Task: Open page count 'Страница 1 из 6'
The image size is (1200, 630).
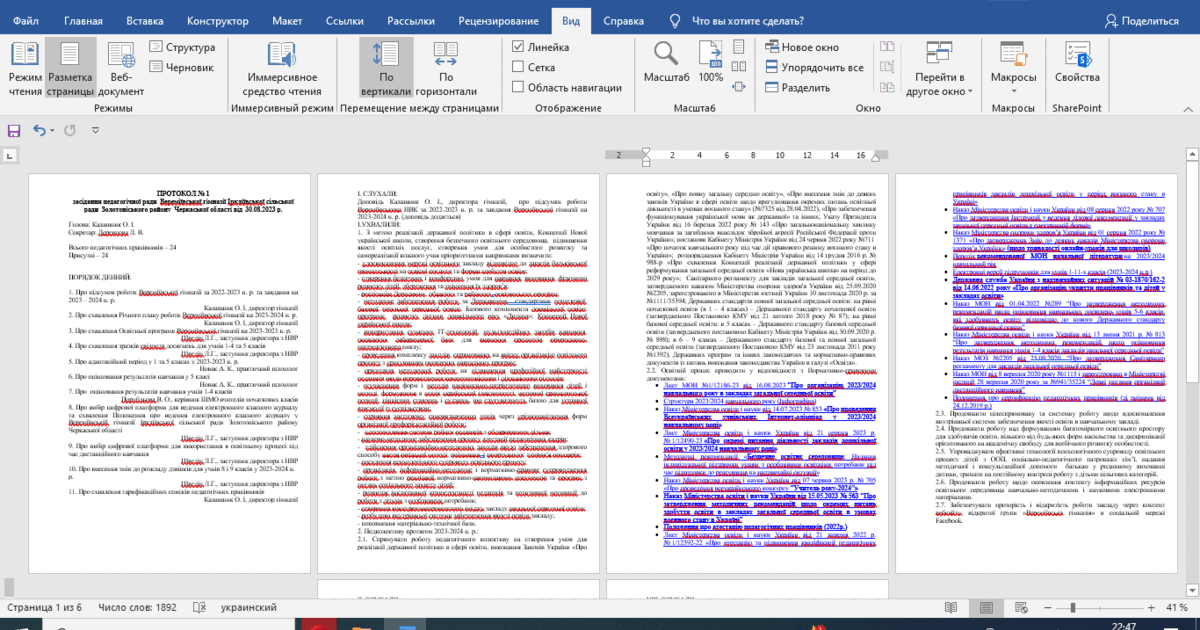Action: coord(46,607)
